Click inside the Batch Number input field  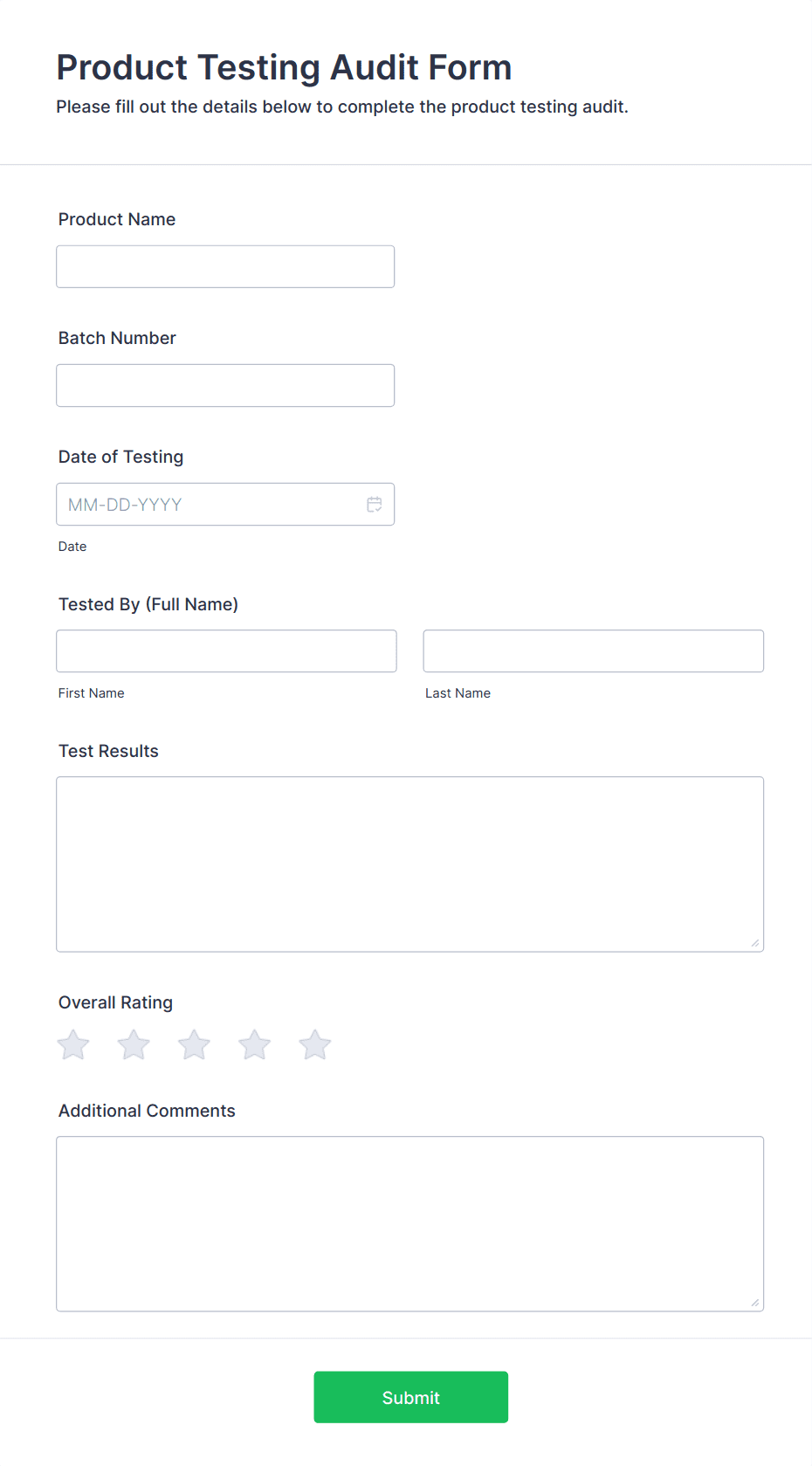coord(224,385)
